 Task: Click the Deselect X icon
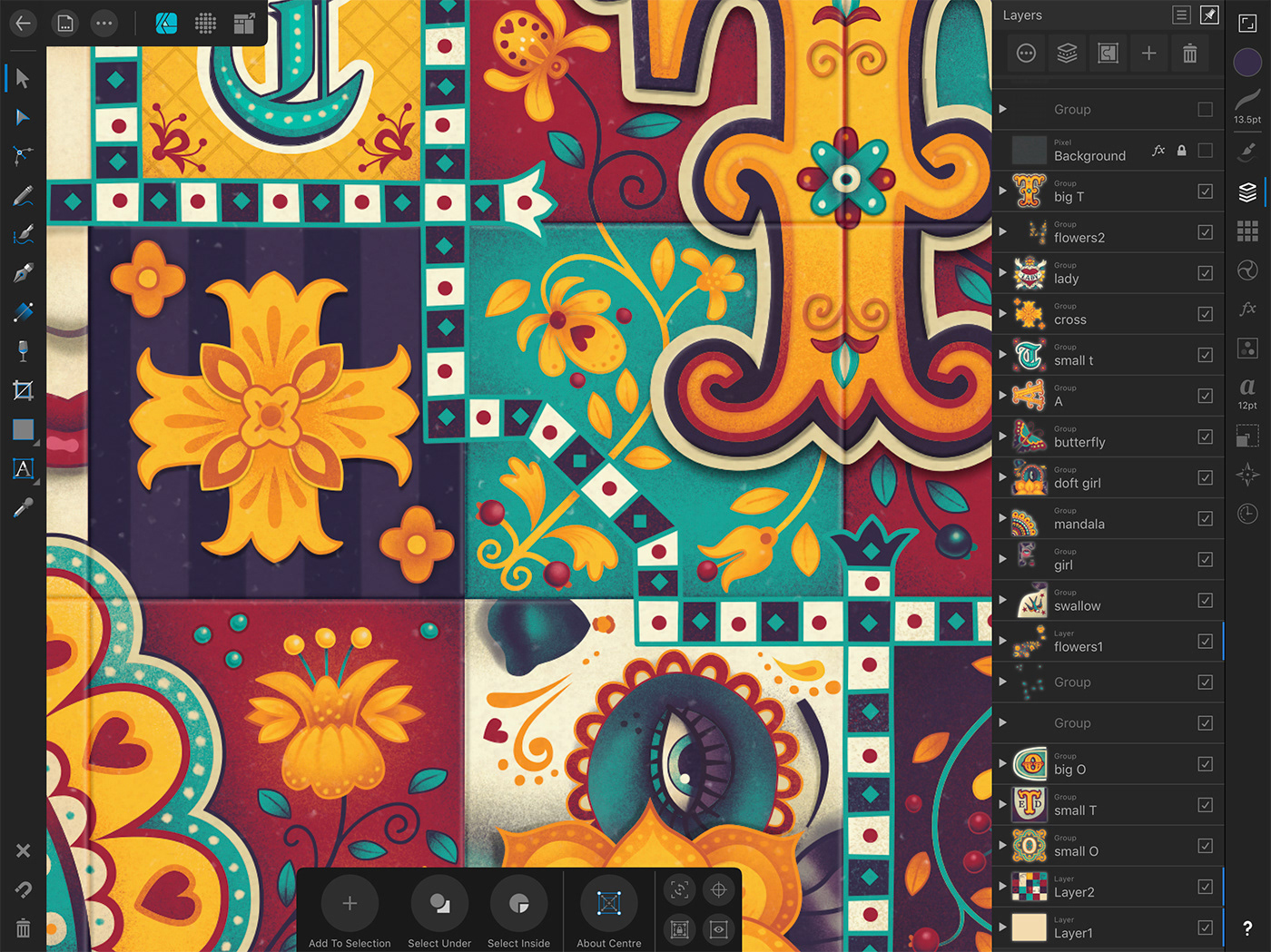[x=23, y=850]
